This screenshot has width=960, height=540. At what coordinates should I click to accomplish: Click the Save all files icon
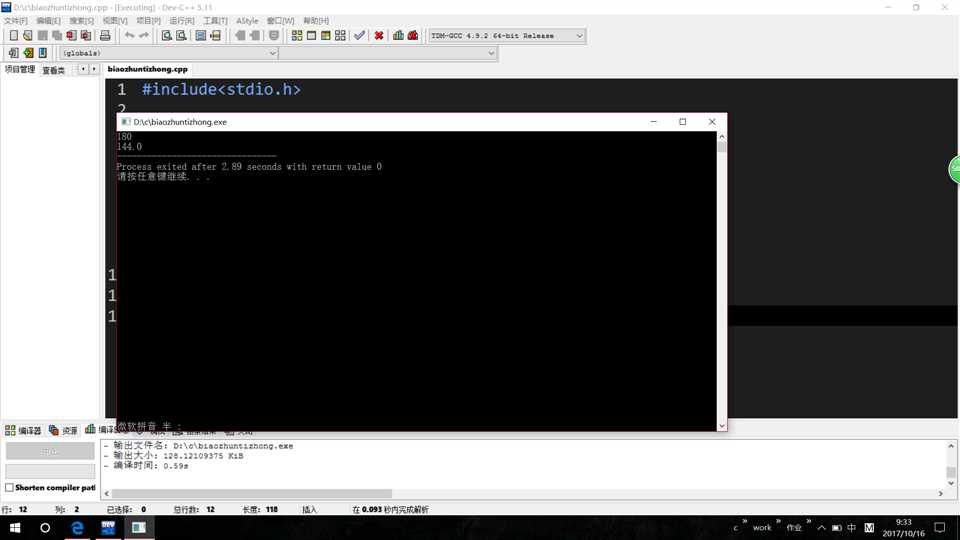coord(57,36)
